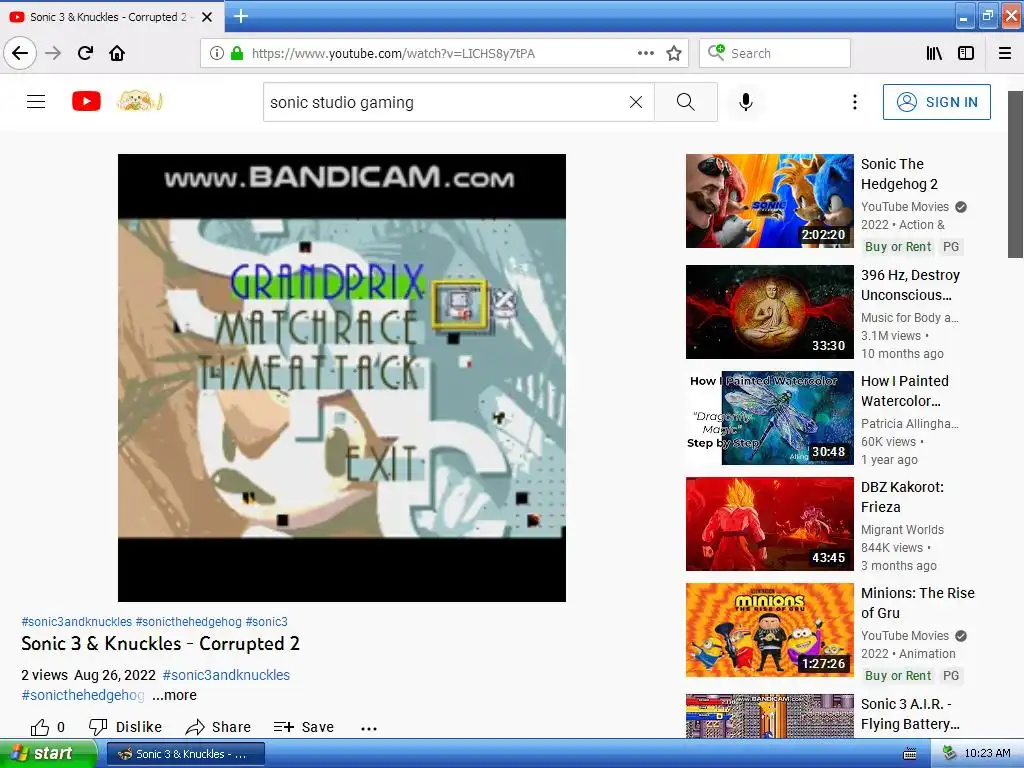Toggle the browser sidebar view
This screenshot has height=768, width=1024.
[966, 53]
